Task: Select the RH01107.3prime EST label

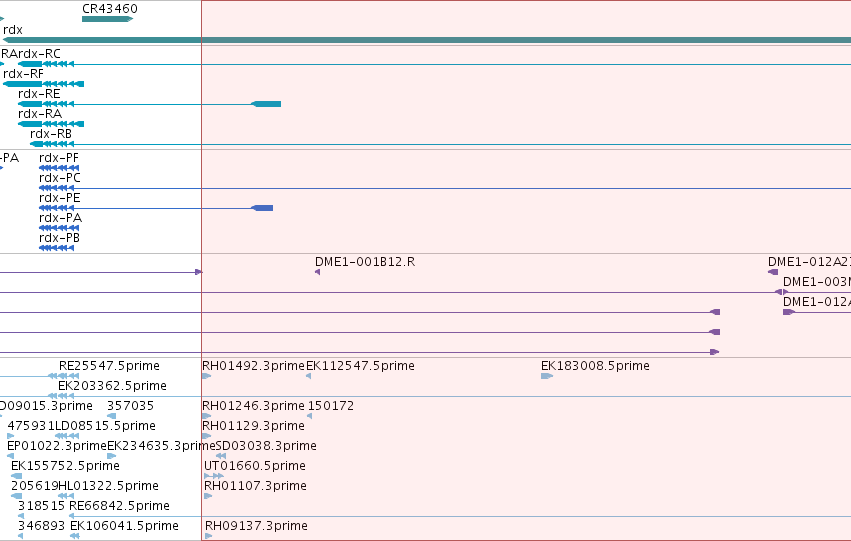Action: pos(256,486)
